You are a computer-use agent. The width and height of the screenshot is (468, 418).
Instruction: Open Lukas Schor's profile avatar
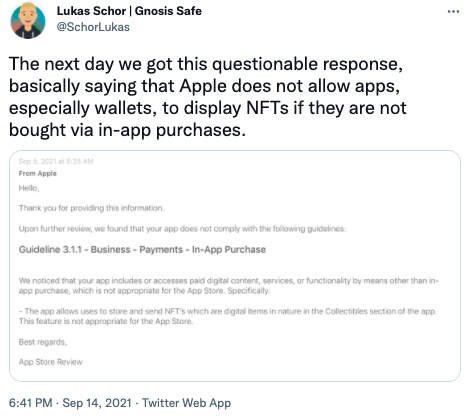pos(28,20)
